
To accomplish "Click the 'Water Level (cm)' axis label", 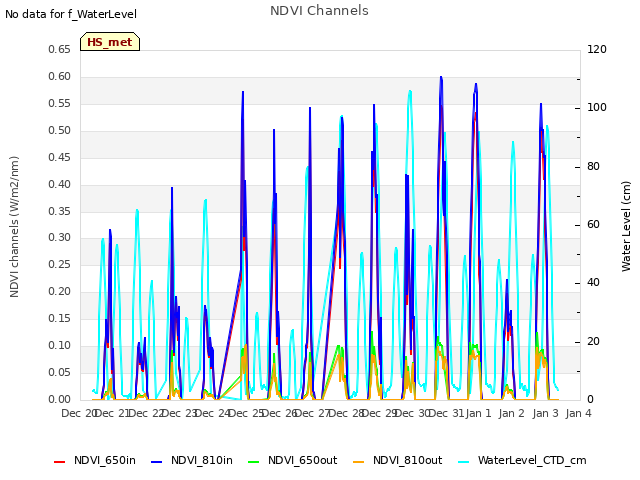I will 626,227.
